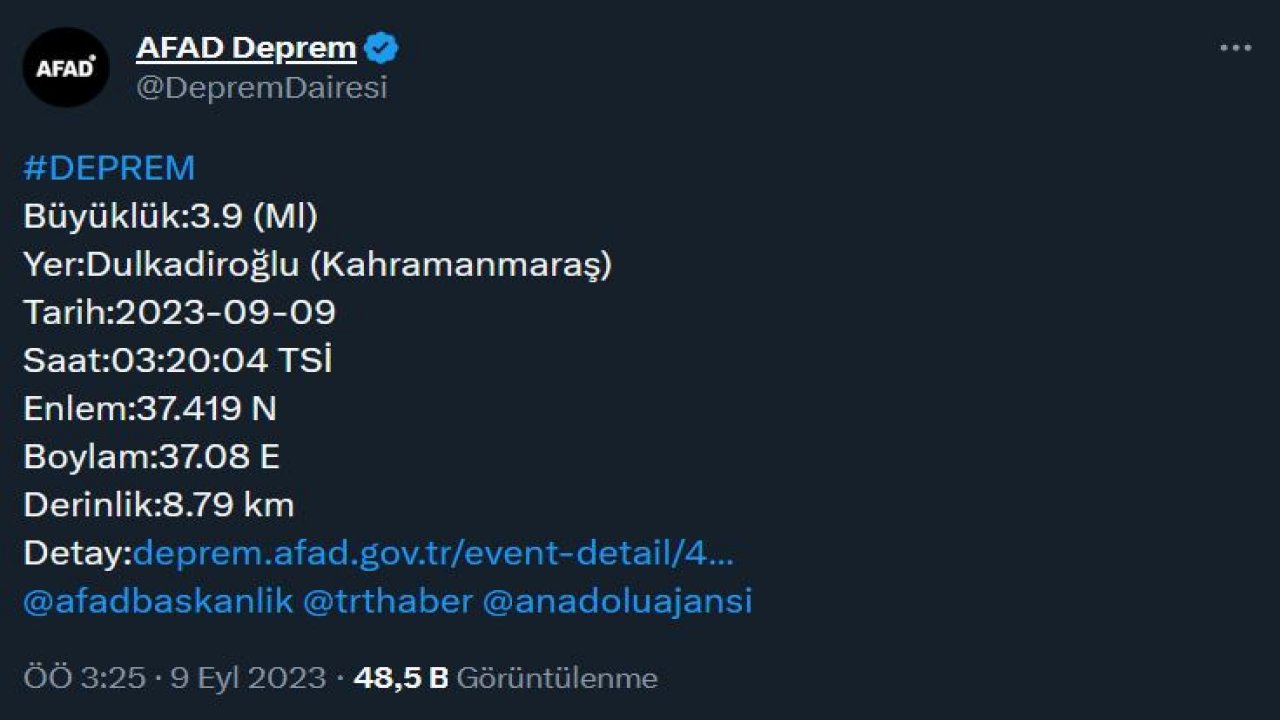Click the AFAD logo inside the avatar
Screen dimensions: 1280x720
66,67
